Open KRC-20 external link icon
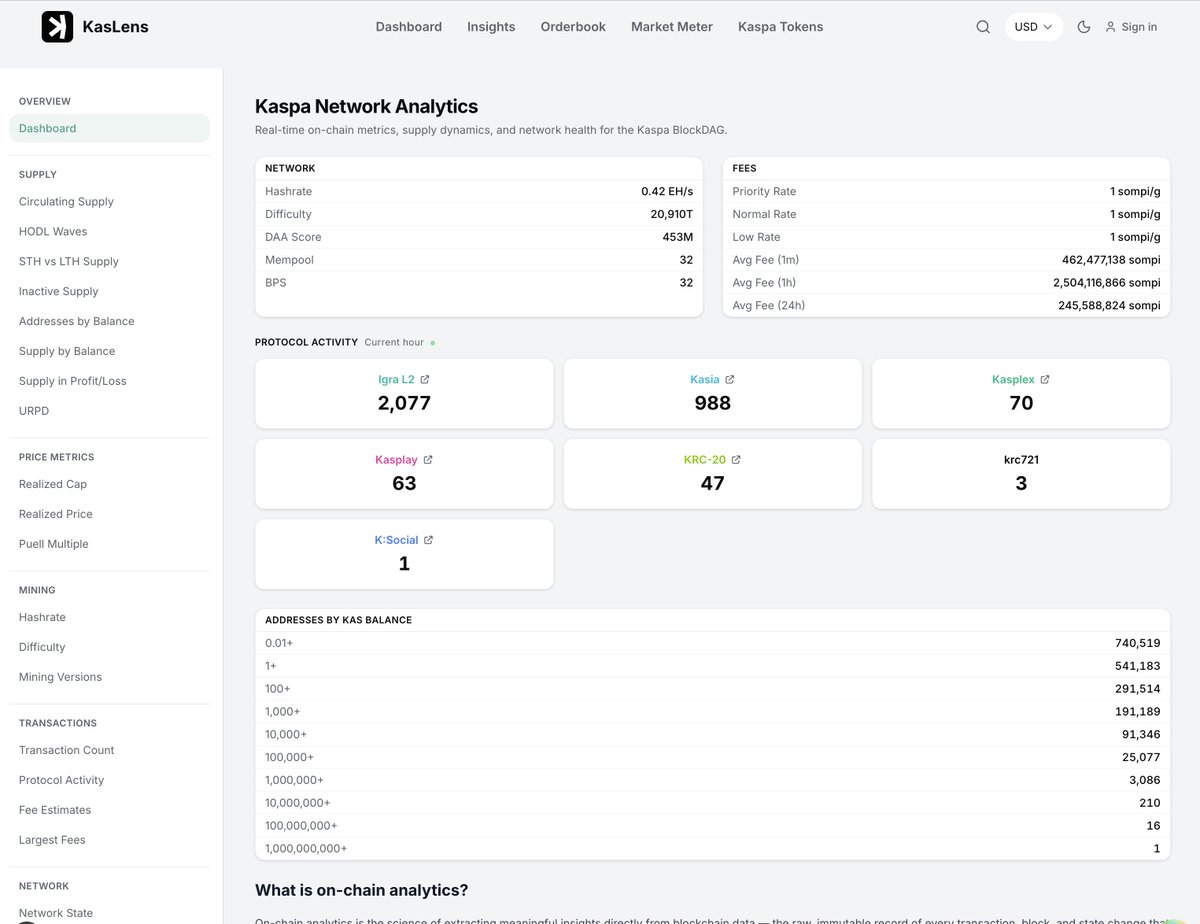The image size is (1200, 924). point(736,460)
